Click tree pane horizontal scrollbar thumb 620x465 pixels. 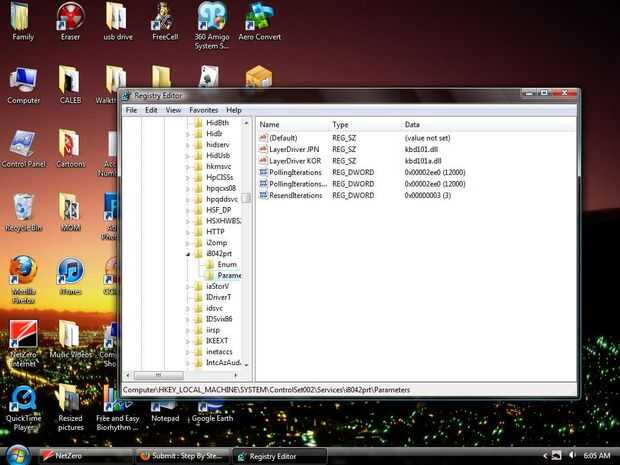(159, 375)
